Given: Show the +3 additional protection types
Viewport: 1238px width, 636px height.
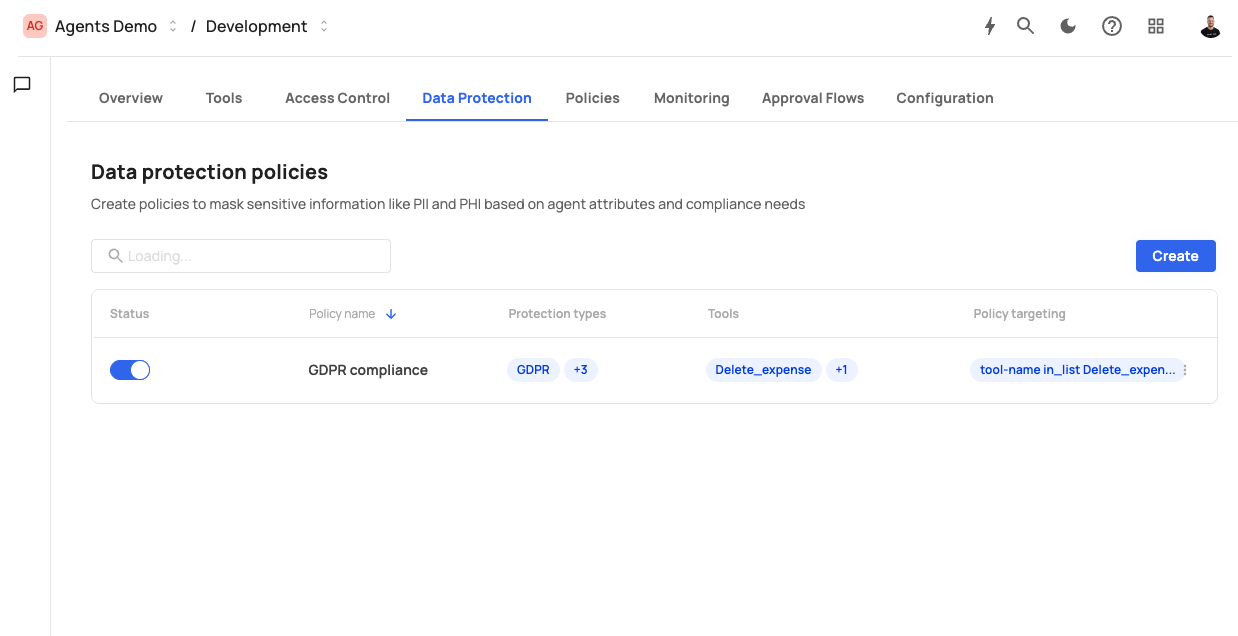Looking at the screenshot, I should coord(581,370).
